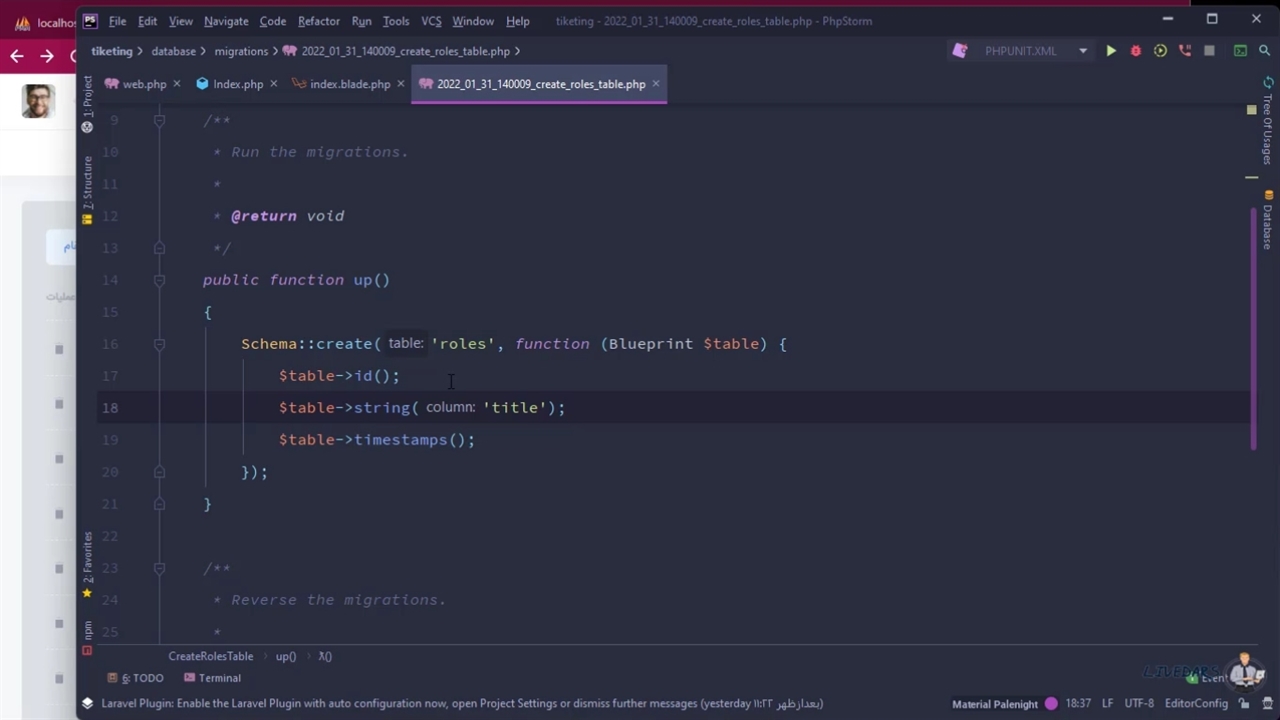Open the Database tool window

coord(1268,222)
